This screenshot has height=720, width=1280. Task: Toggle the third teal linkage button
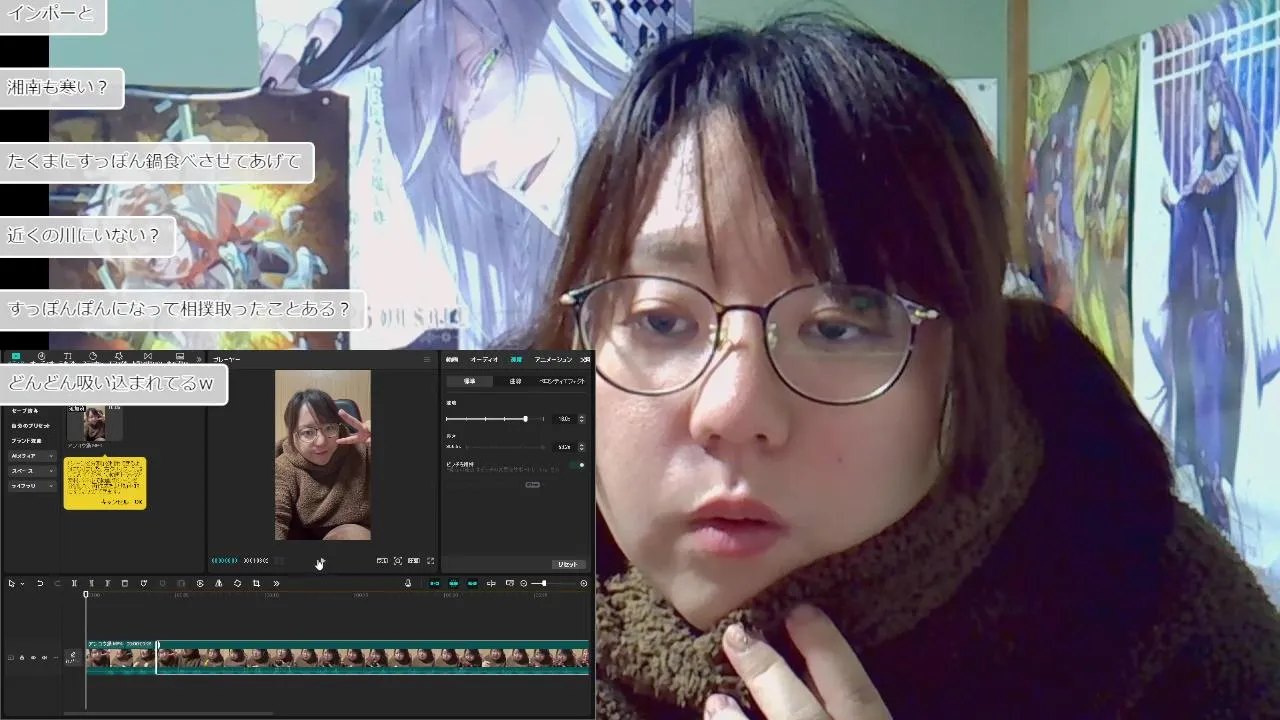(472, 583)
